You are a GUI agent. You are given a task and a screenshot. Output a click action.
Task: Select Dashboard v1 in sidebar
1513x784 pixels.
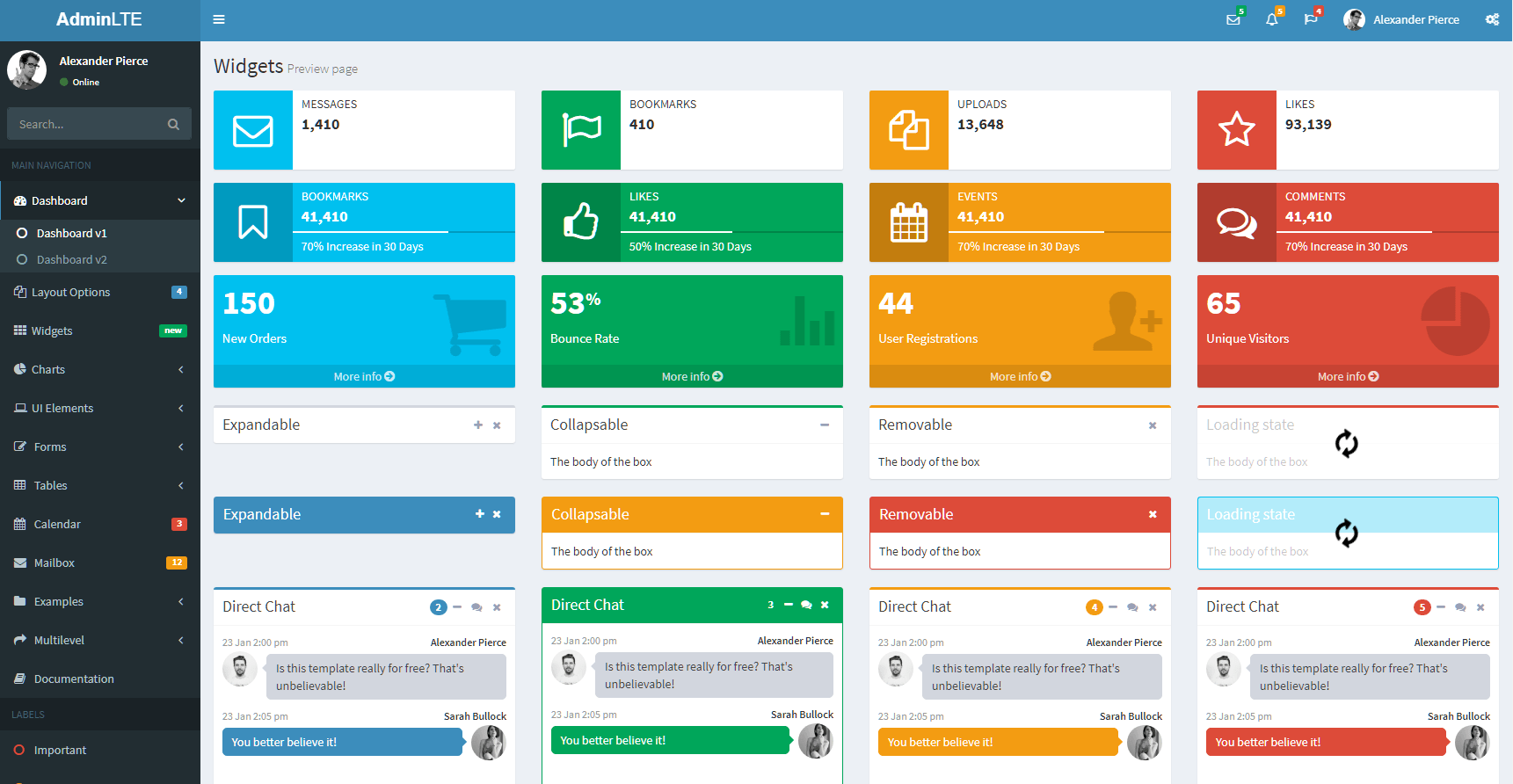[x=100, y=233]
